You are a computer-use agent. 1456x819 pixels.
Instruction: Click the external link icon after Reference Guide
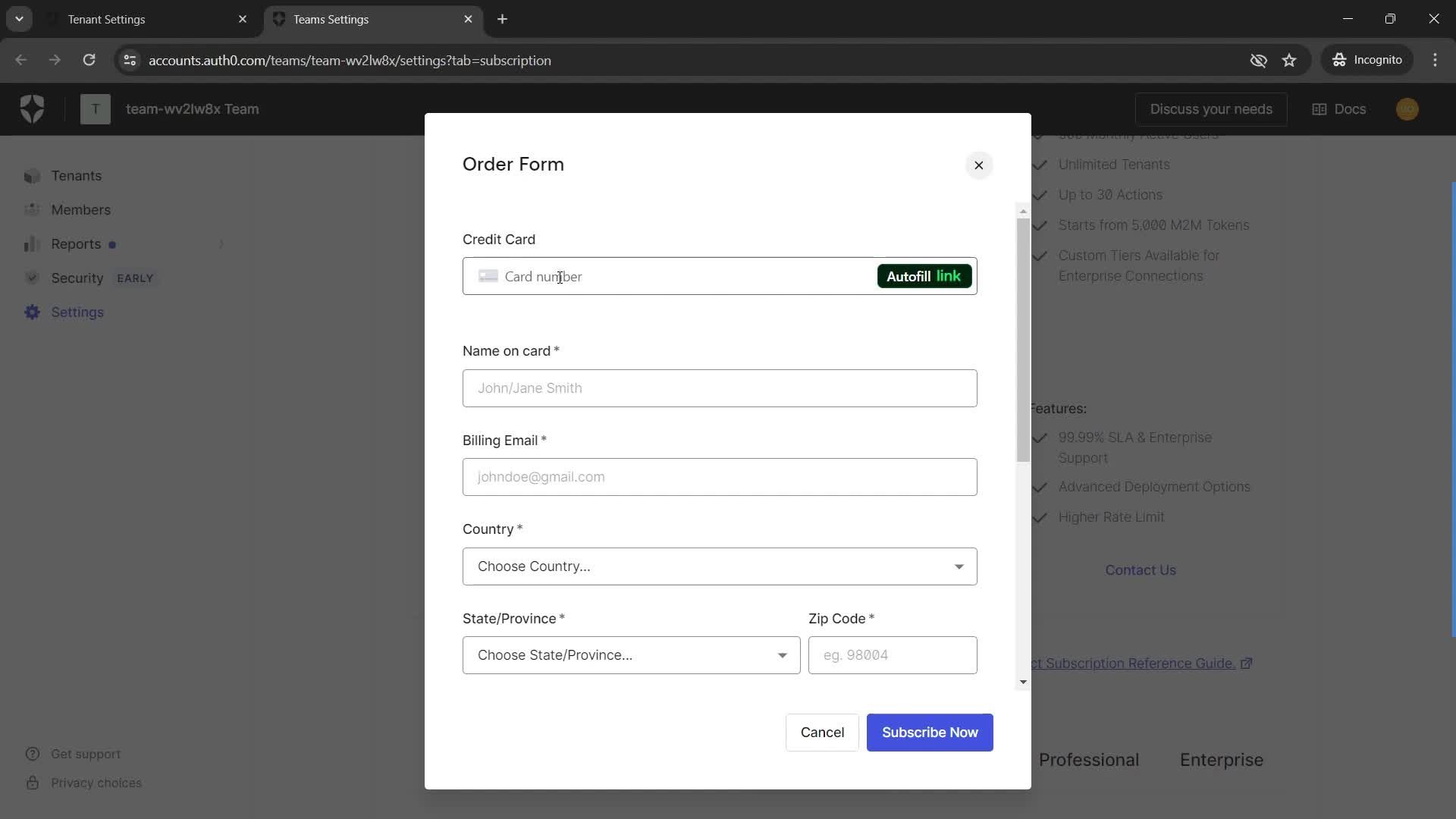1246,664
